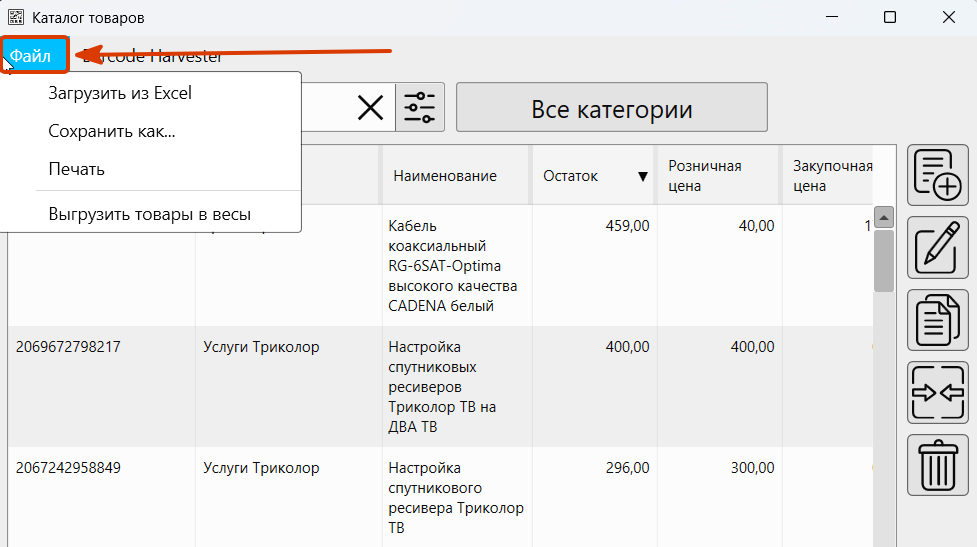
Task: Click retail price 300,00
Action: click(x=753, y=467)
